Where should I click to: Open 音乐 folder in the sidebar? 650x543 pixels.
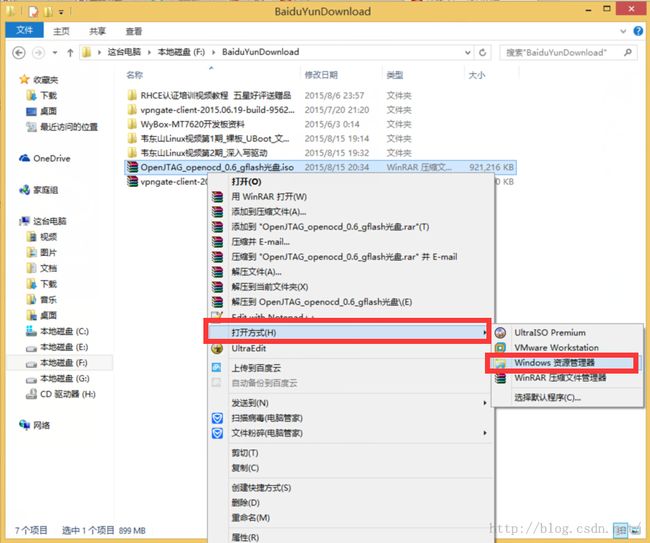tap(41, 300)
